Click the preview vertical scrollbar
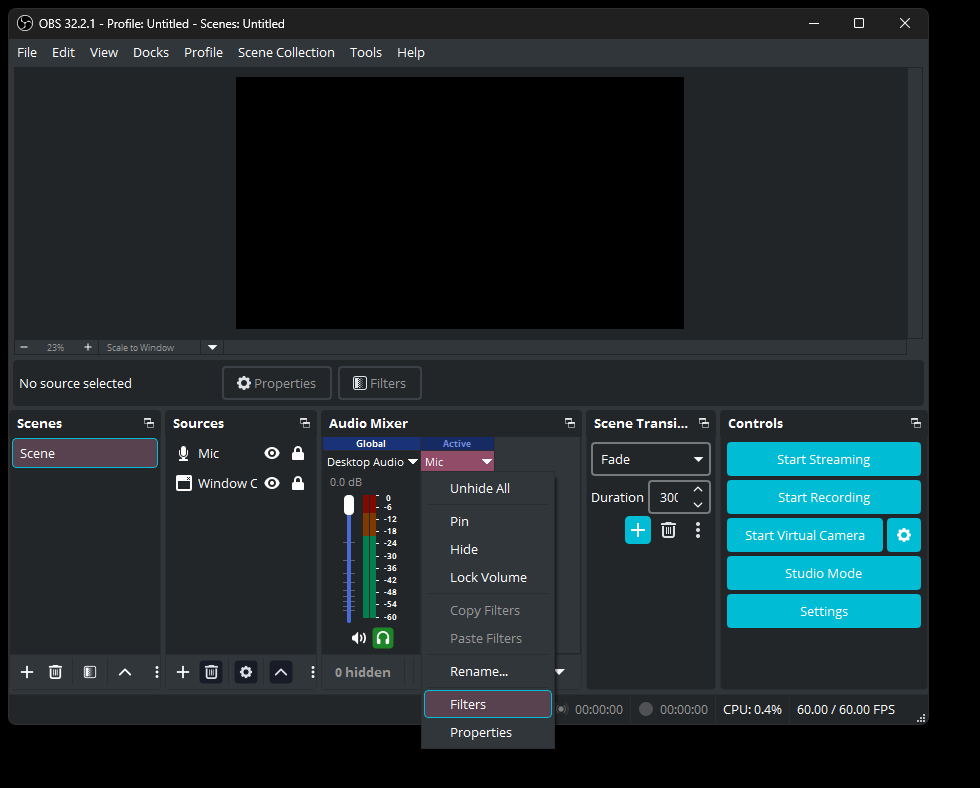This screenshot has width=980, height=788. coord(915,203)
